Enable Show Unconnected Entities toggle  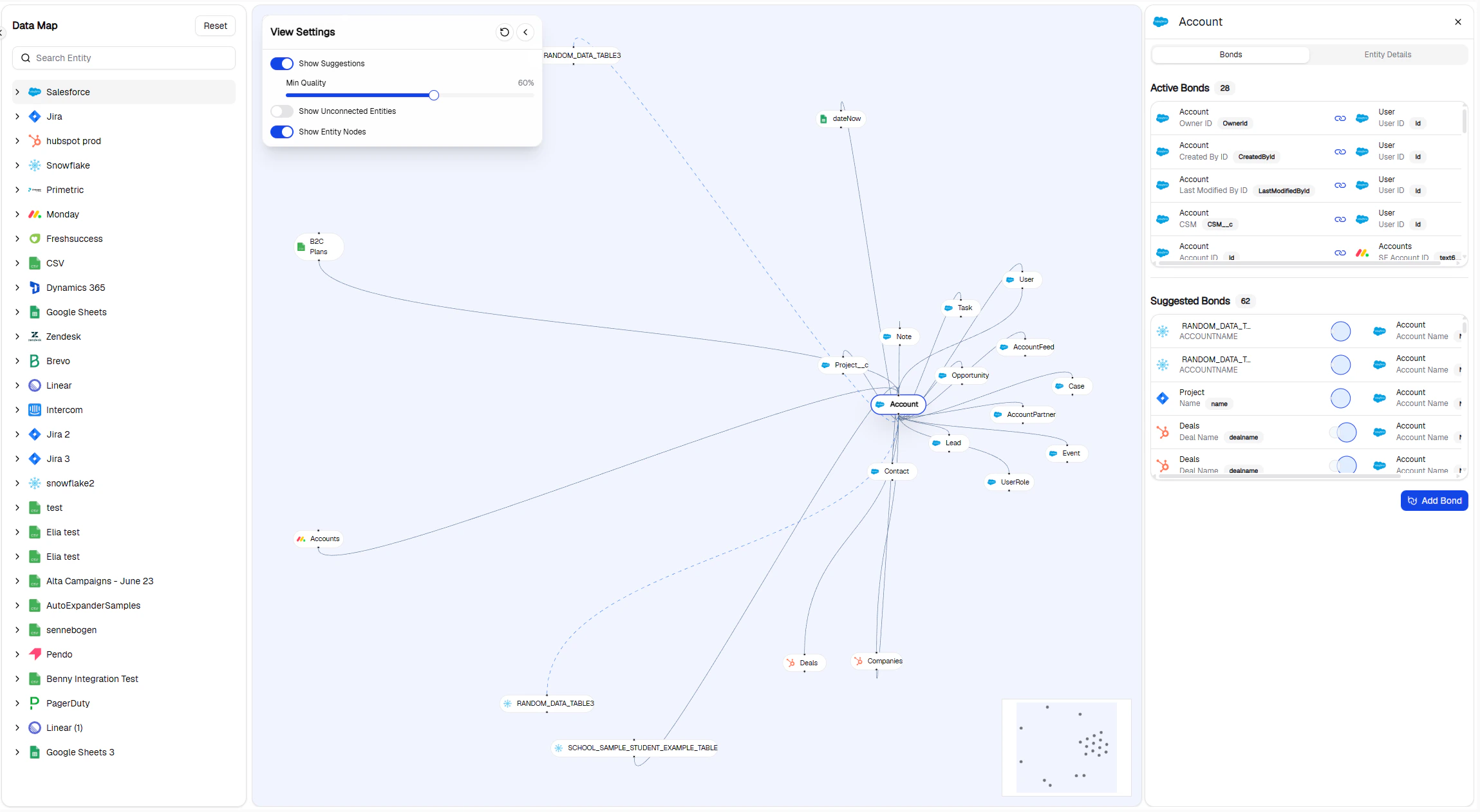tap(282, 111)
